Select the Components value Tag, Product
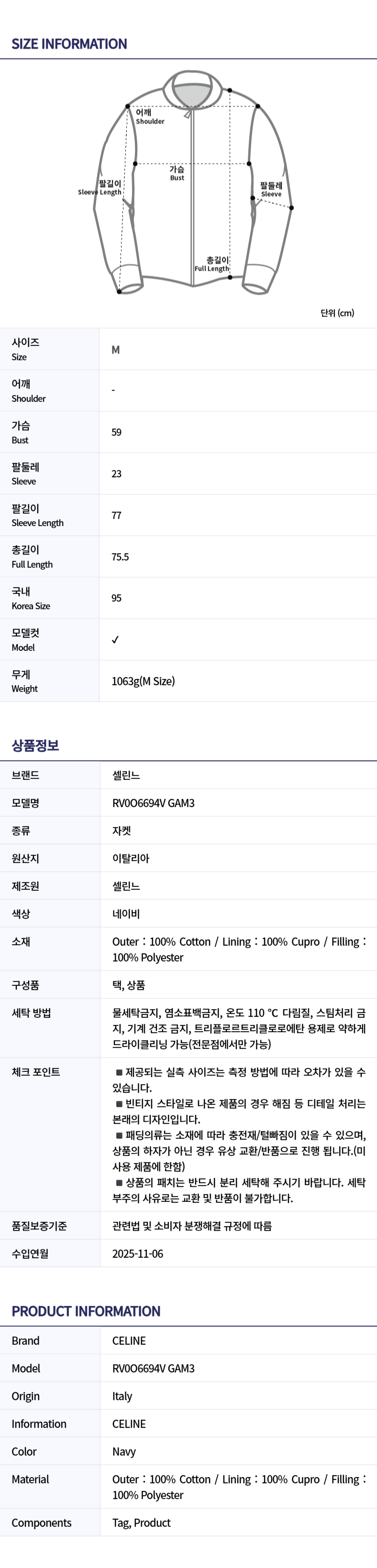 [x=141, y=1522]
